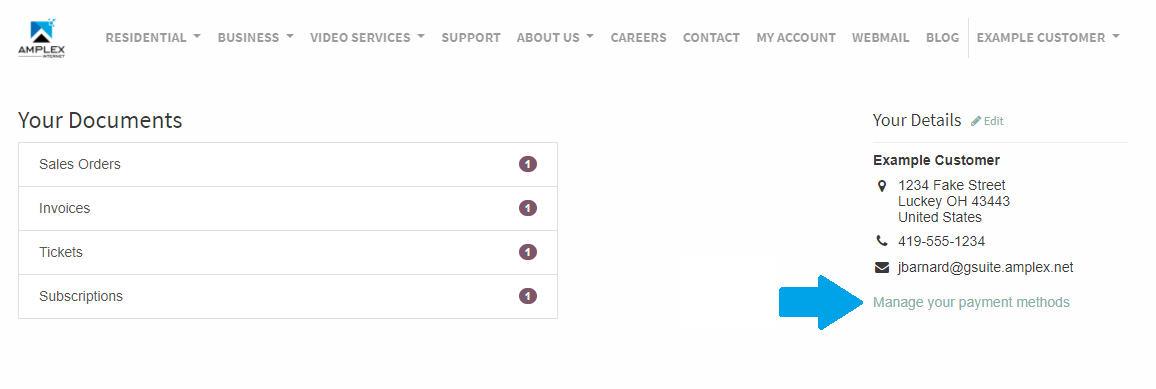Navigate to the Careers page
The height and width of the screenshot is (389, 1156).
(x=638, y=38)
